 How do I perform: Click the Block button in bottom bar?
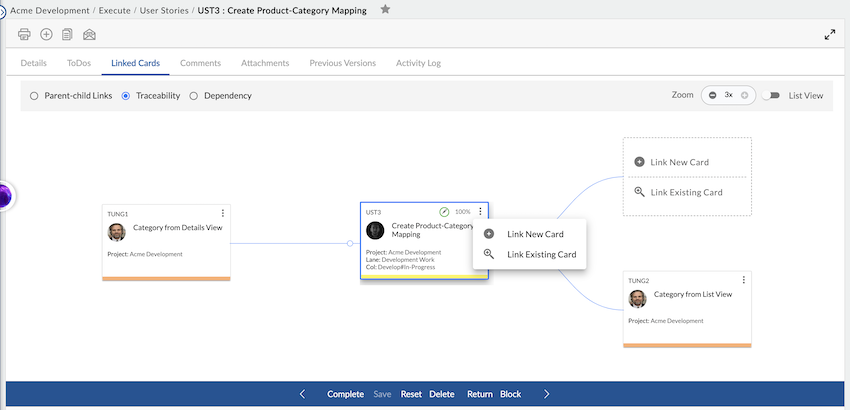pyautogui.click(x=510, y=394)
